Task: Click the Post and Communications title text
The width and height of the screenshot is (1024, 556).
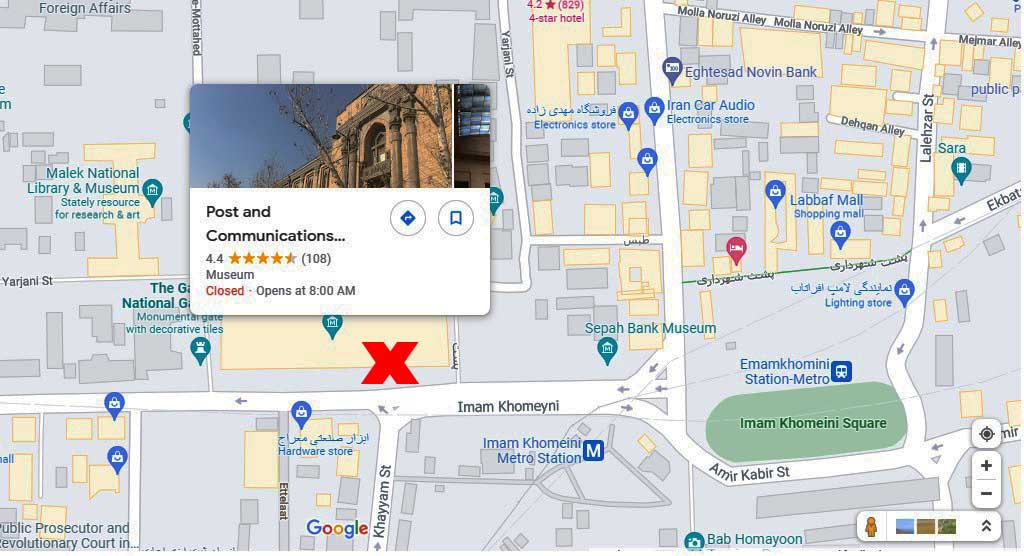Action: (275, 223)
